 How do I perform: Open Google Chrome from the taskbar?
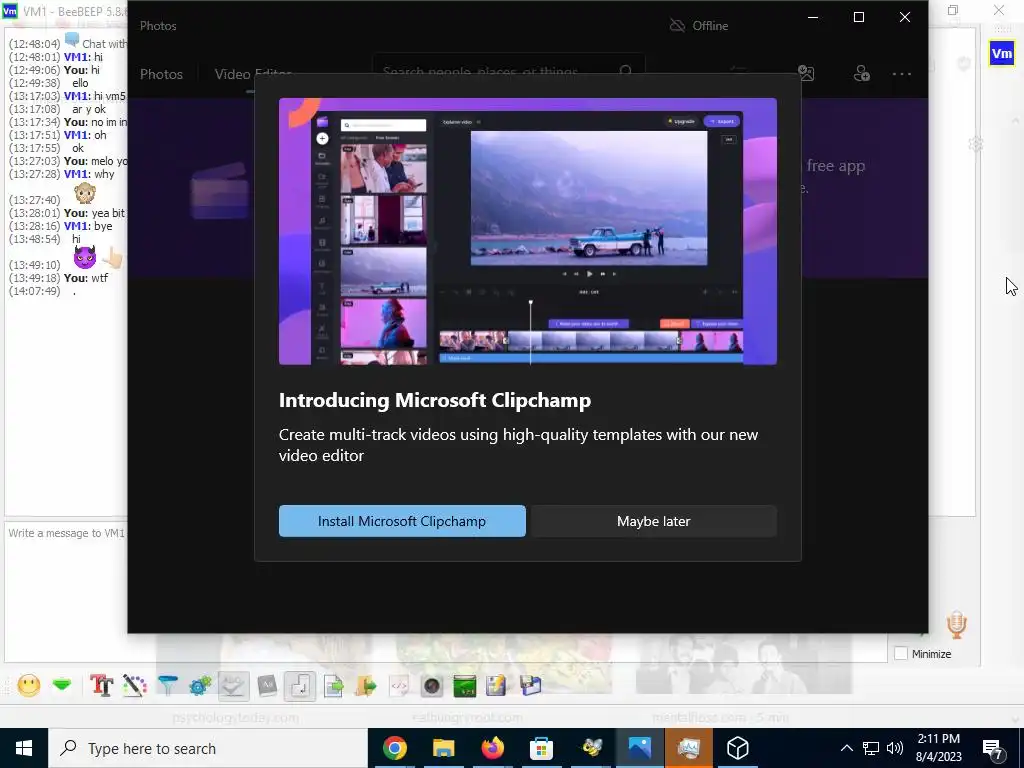[x=394, y=748]
